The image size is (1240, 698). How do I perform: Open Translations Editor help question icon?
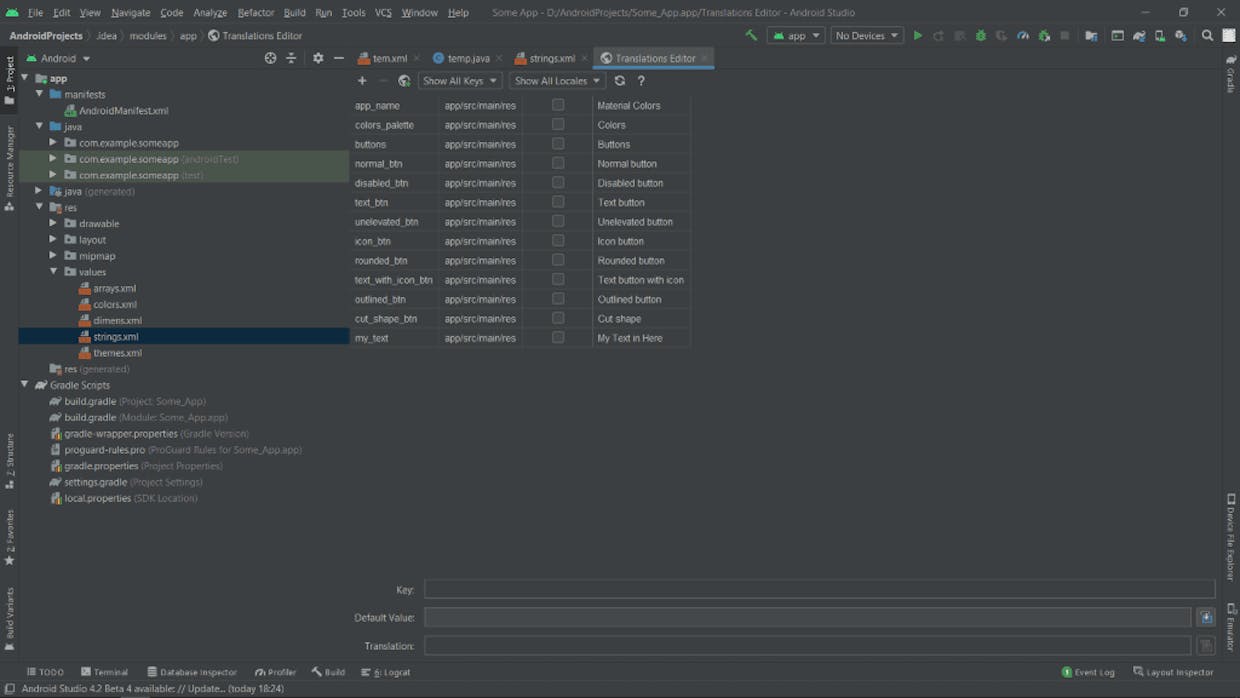[x=641, y=81]
